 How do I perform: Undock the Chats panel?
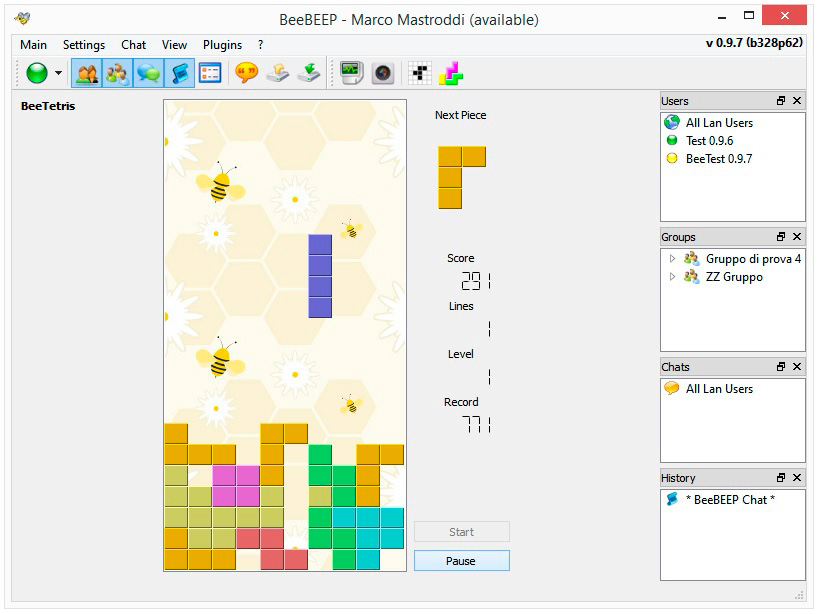click(x=781, y=367)
